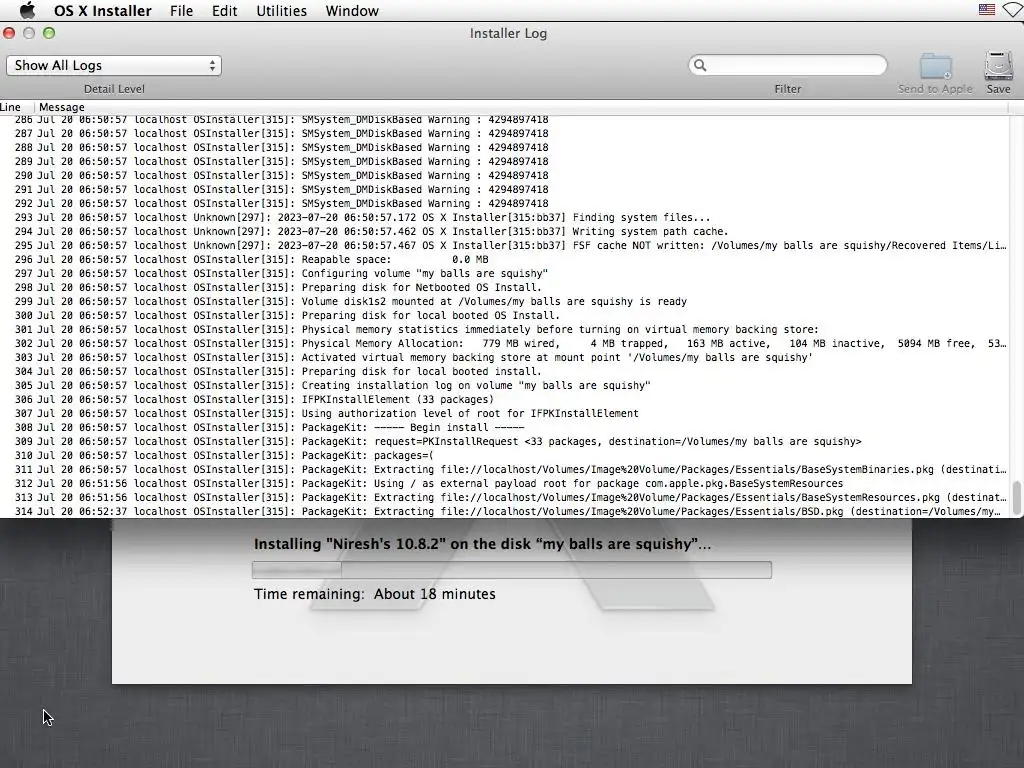Image resolution: width=1024 pixels, height=768 pixels.
Task: Select log line 287 SMSystem_DMDiskBased Warning
Action: tap(506, 133)
